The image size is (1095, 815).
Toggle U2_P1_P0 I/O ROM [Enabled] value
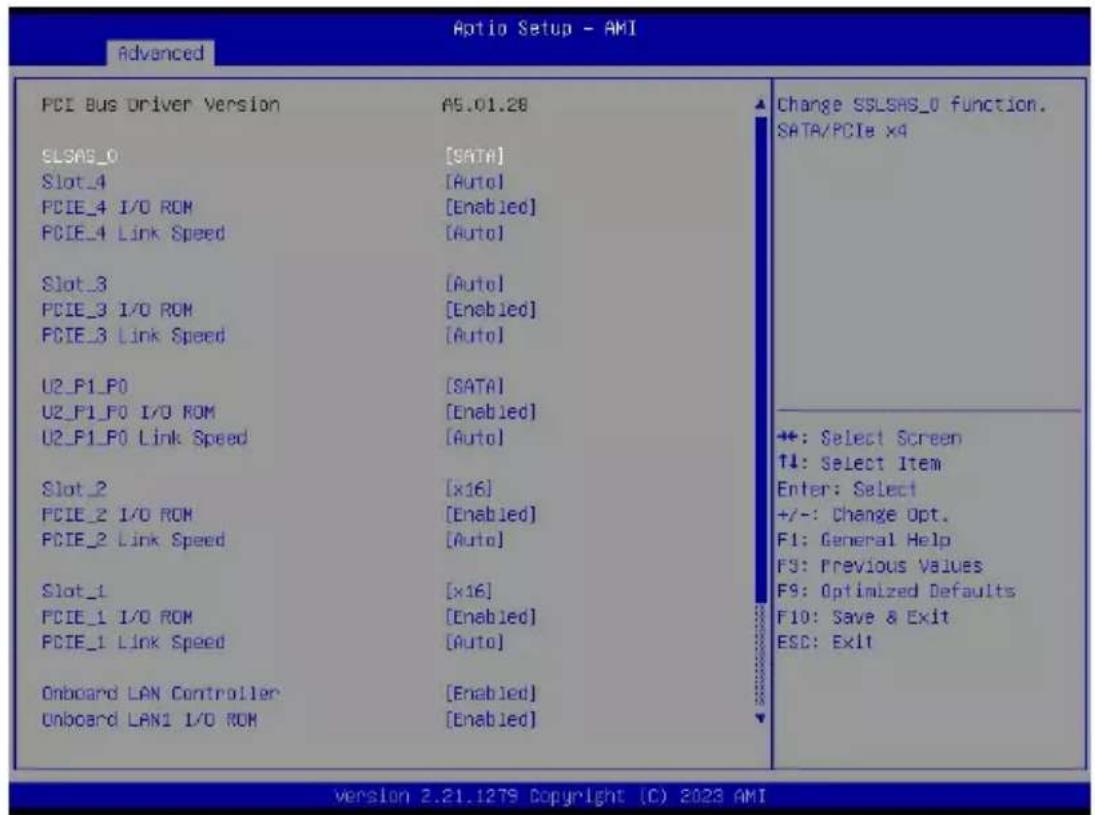tap(491, 412)
